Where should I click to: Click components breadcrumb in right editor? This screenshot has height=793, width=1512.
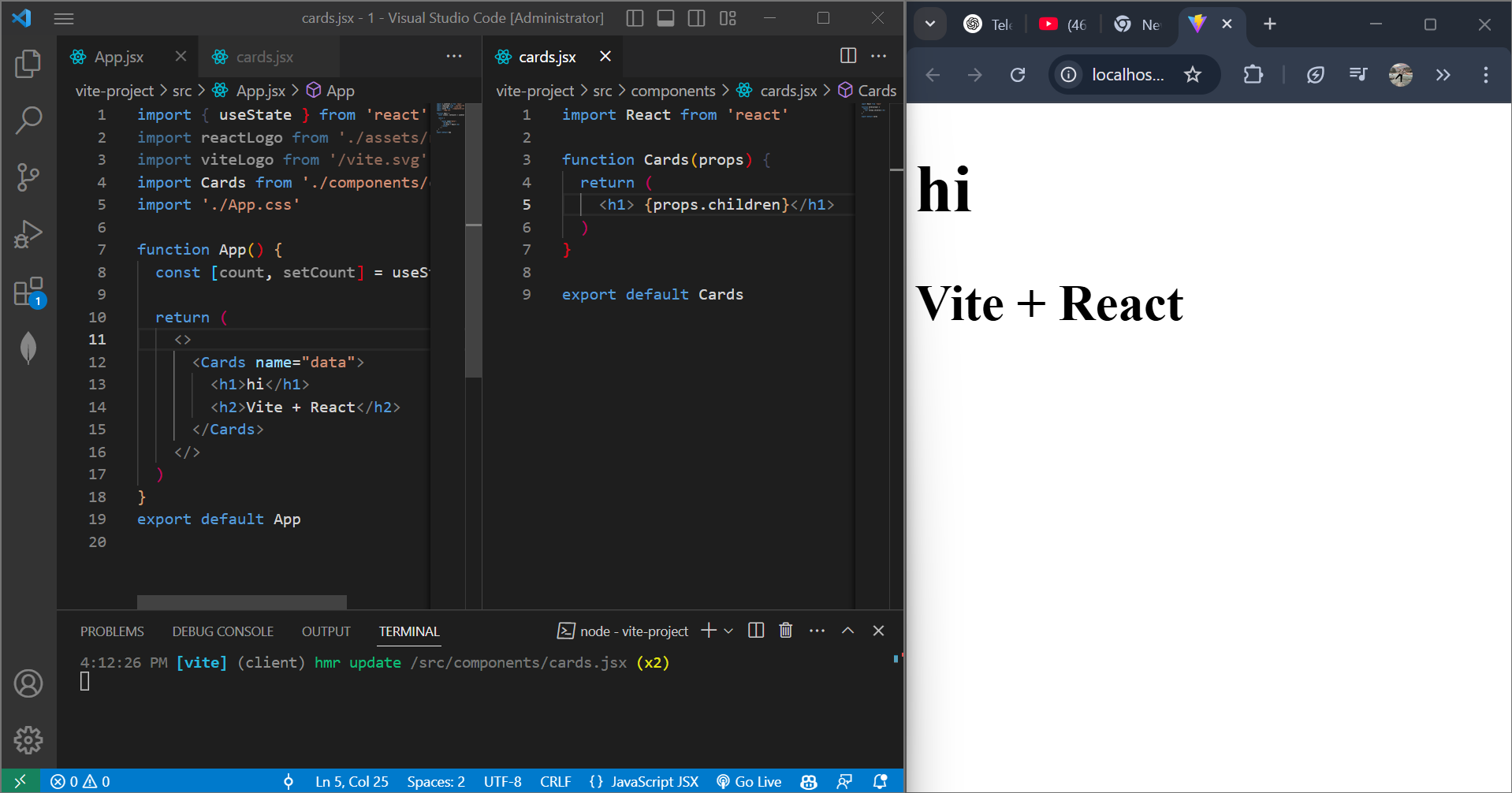click(673, 91)
